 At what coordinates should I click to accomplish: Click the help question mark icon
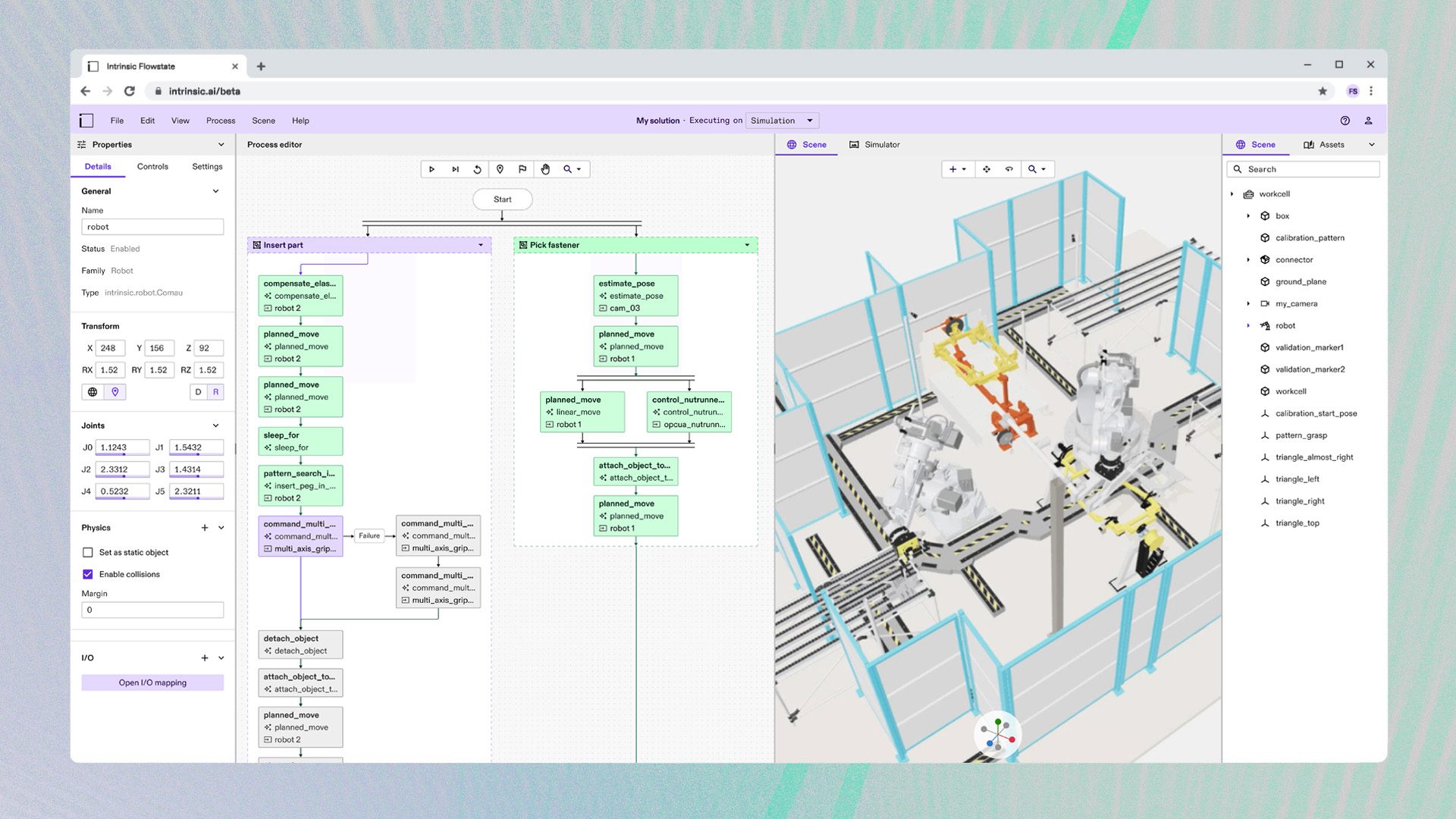[x=1345, y=121]
